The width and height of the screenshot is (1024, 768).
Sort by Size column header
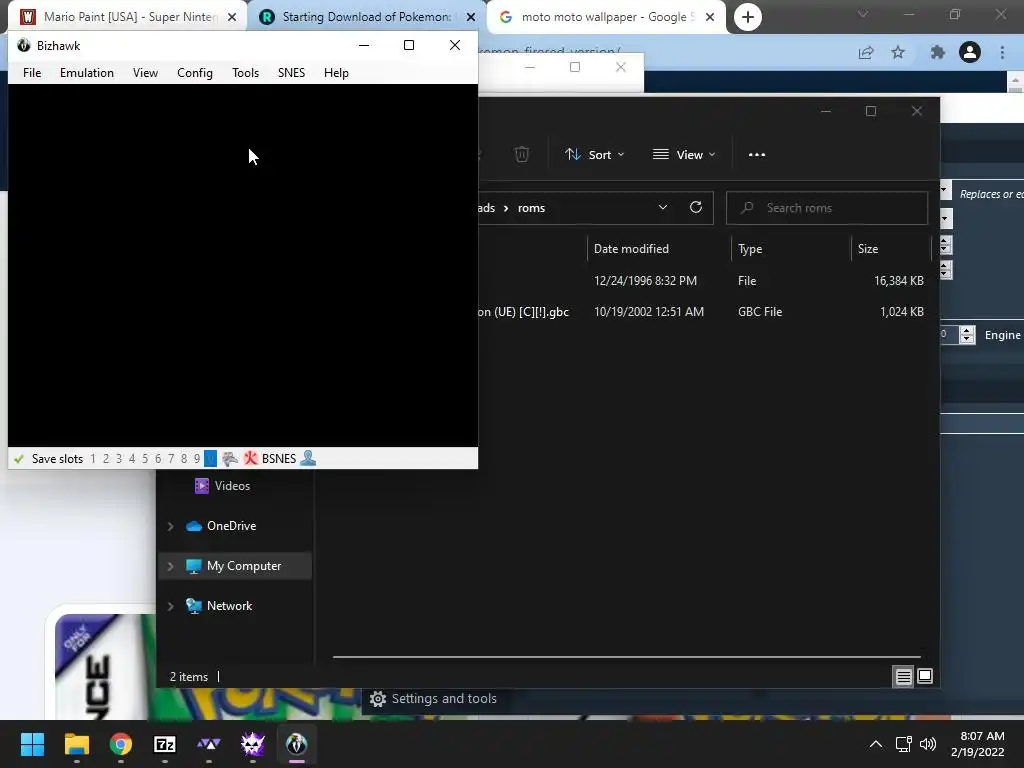coord(868,249)
